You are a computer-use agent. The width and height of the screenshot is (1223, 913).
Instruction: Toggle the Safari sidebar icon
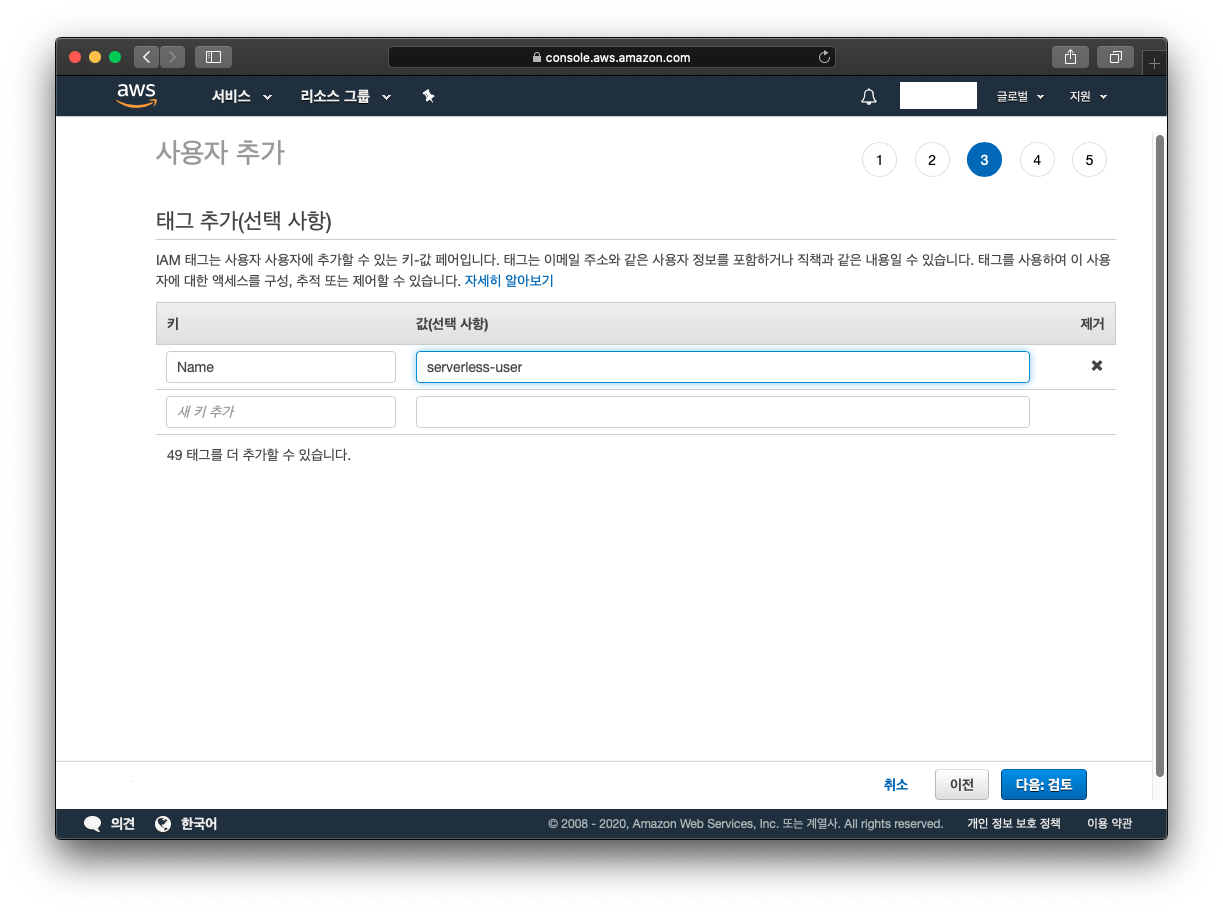(x=212, y=57)
